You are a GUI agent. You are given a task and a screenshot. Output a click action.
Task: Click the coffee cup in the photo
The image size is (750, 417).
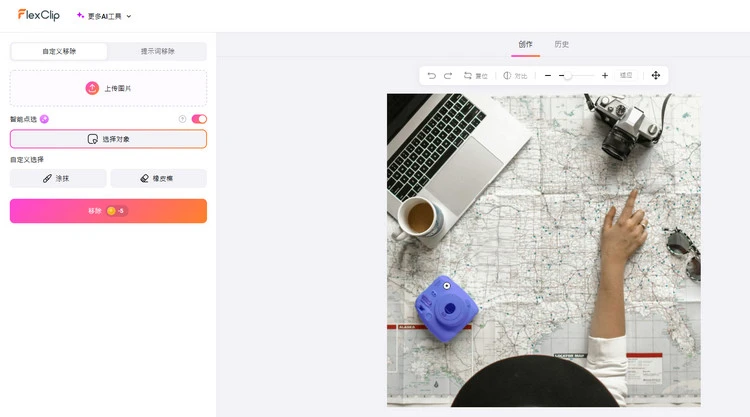coord(420,218)
